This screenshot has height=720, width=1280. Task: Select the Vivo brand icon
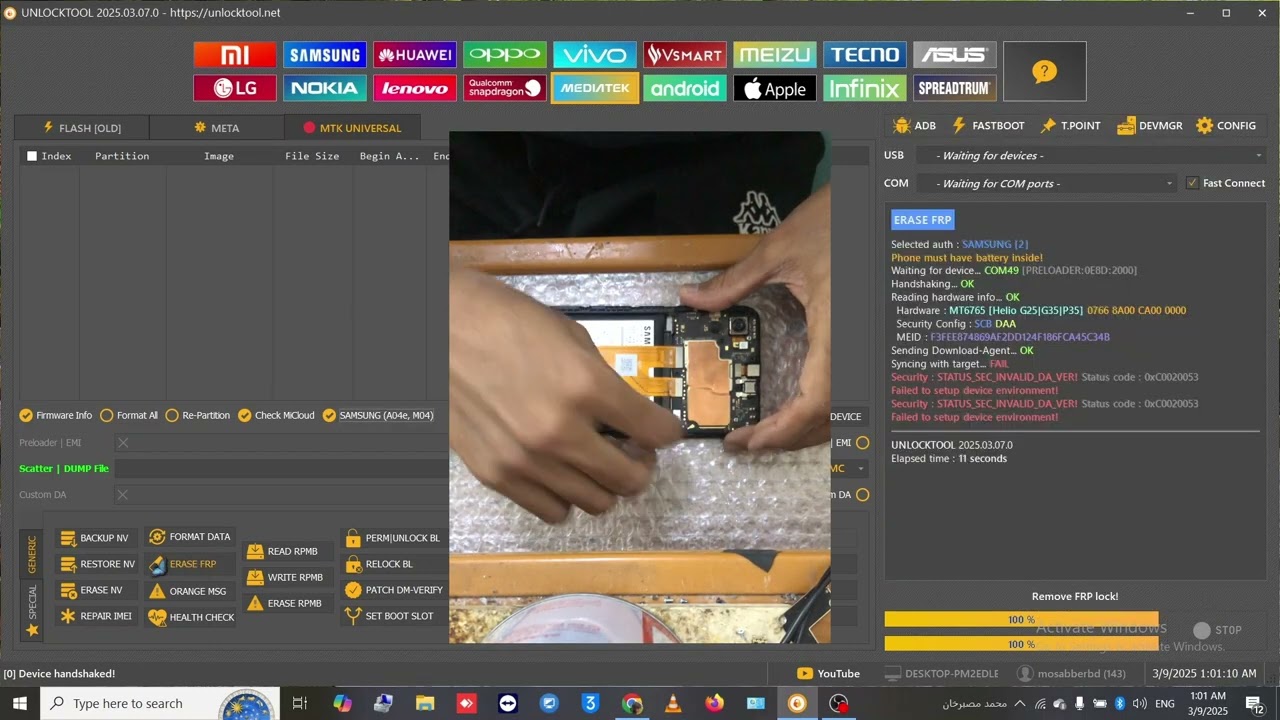tap(595, 55)
